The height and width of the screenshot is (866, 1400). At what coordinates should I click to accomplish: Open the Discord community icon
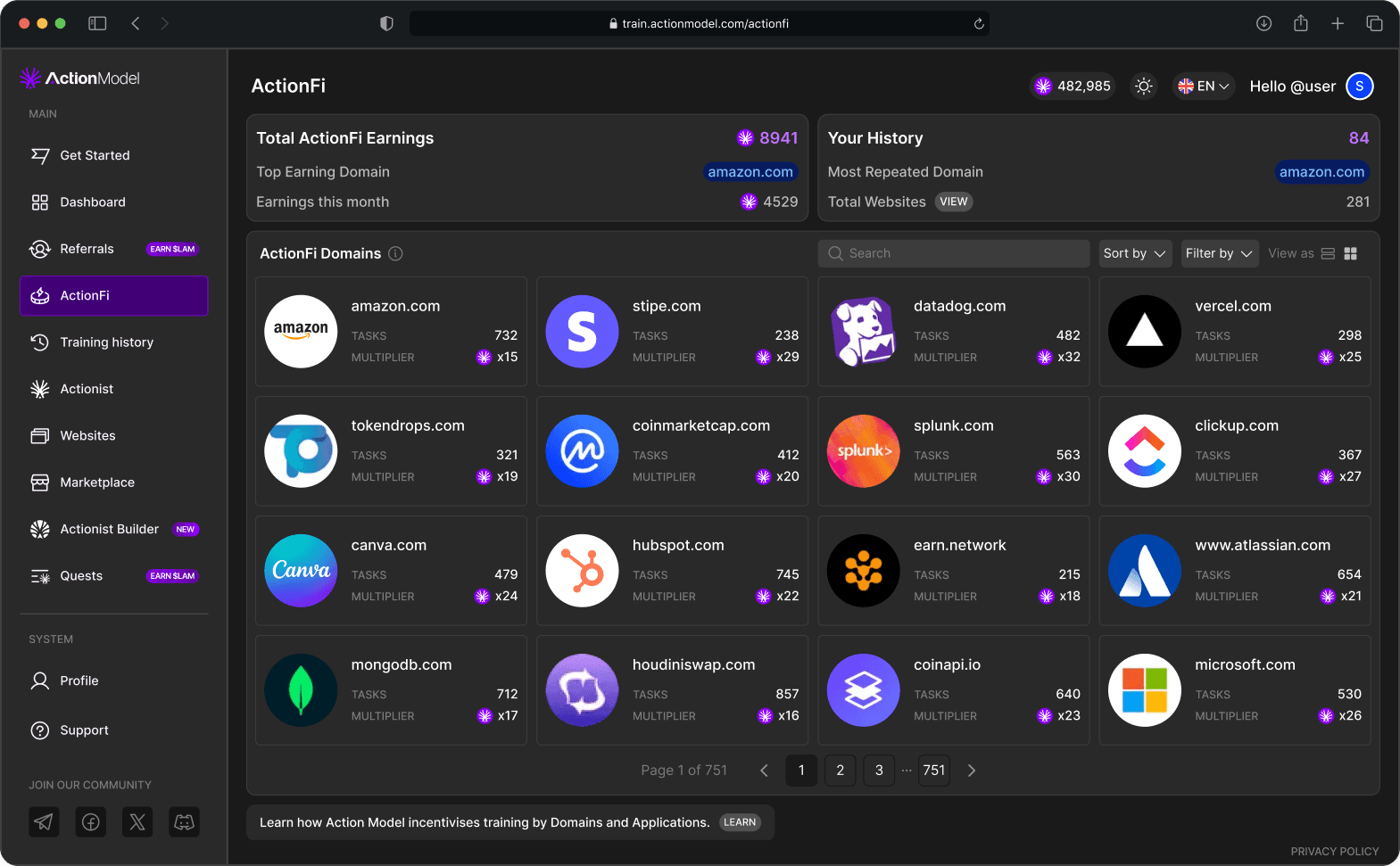(x=184, y=821)
